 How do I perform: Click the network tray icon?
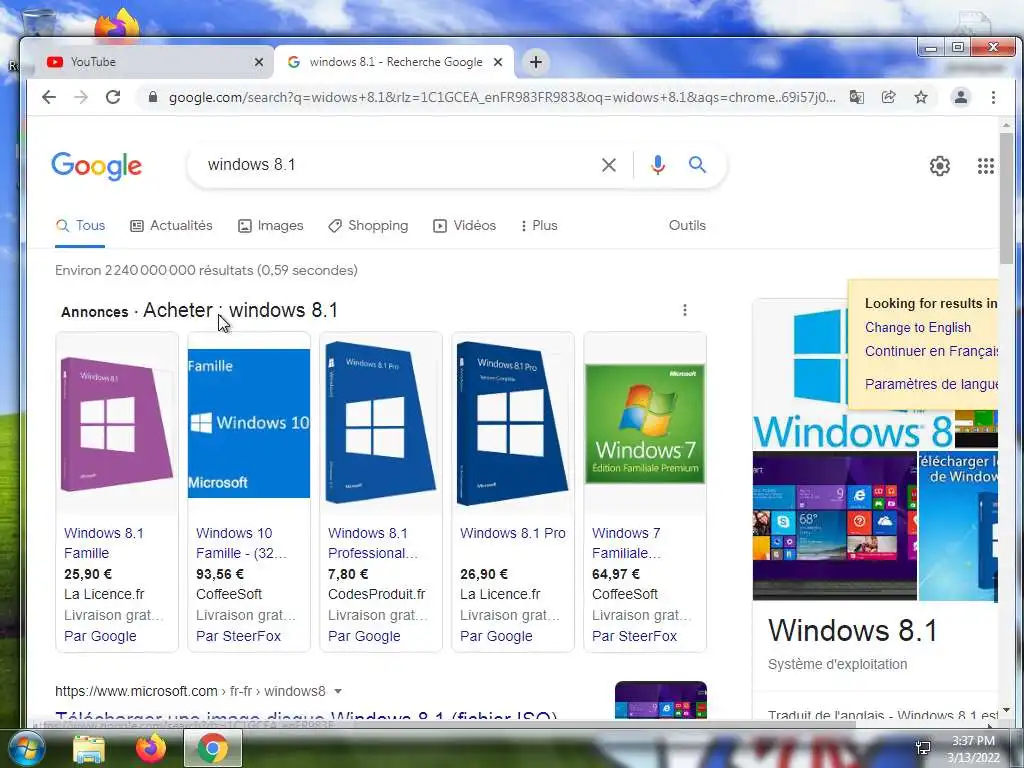923,748
